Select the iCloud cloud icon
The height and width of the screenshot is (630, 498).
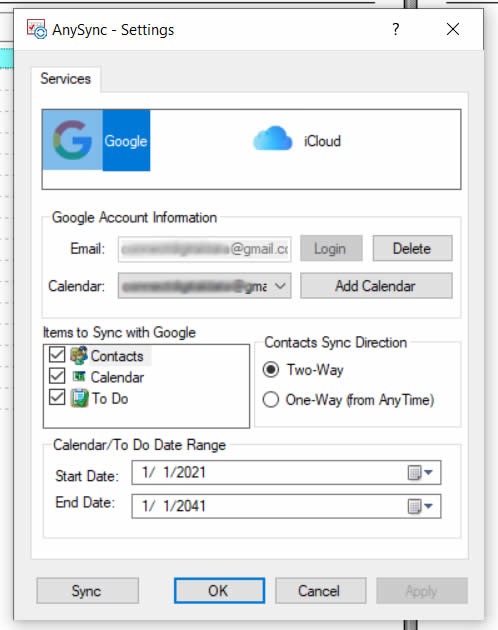point(273,138)
